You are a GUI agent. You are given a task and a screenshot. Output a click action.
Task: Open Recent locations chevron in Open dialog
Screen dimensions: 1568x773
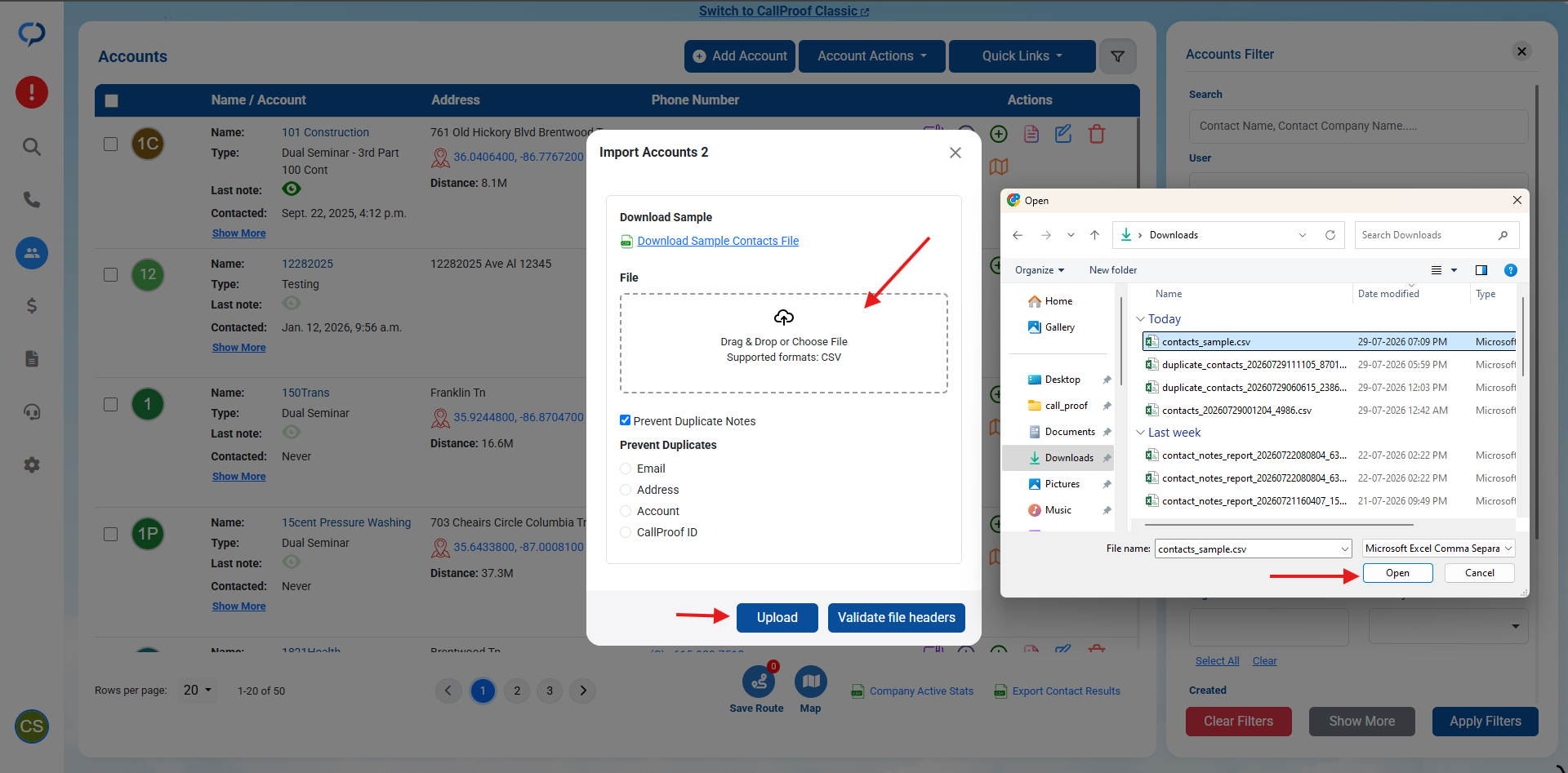pyautogui.click(x=1071, y=235)
